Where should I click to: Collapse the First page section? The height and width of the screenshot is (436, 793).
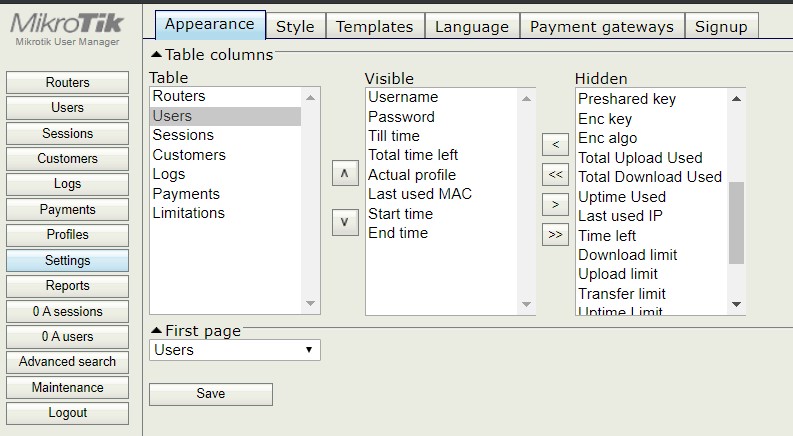click(157, 331)
